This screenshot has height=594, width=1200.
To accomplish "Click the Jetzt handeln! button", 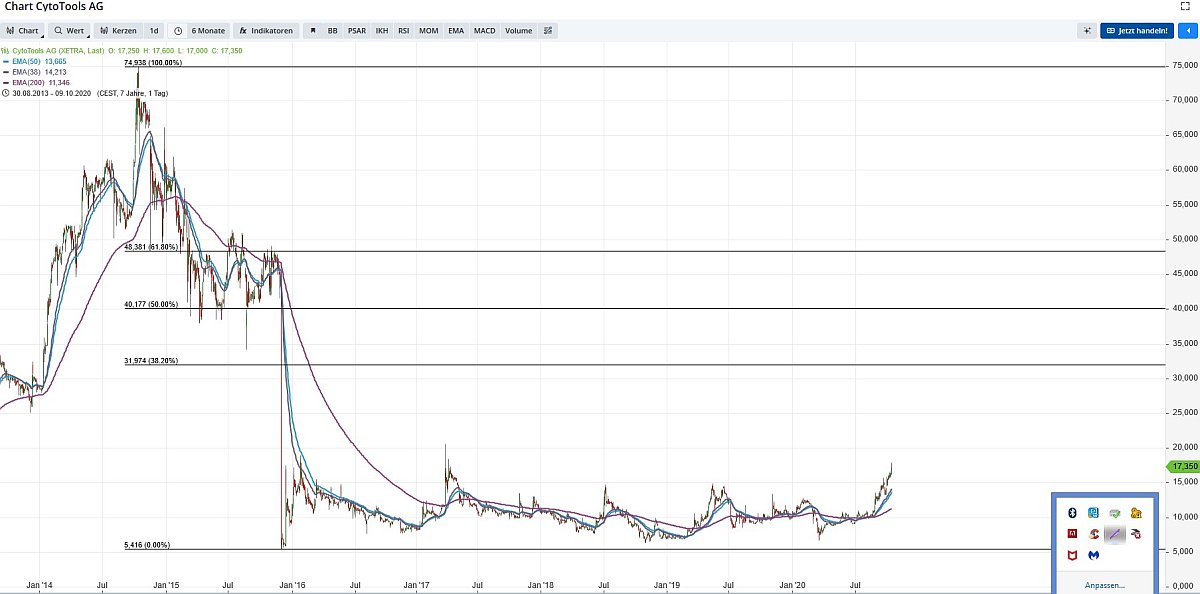I will tap(1137, 31).
